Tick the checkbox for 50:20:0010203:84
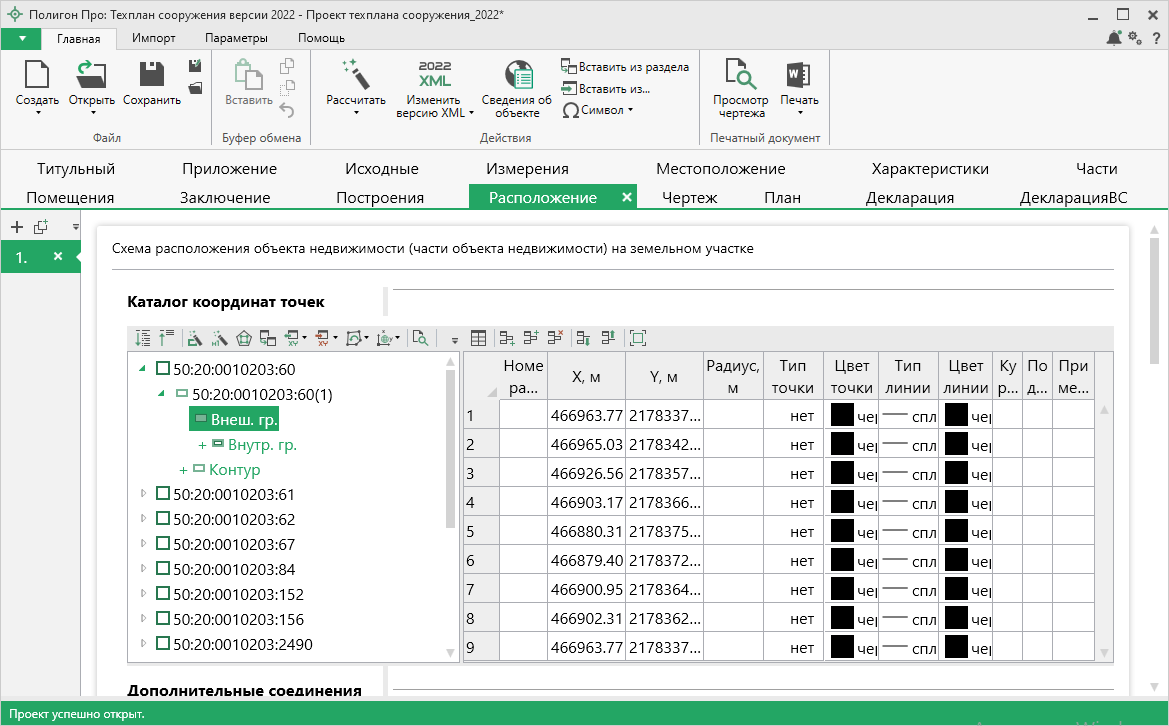Viewport: 1169px width, 726px height. 163,569
